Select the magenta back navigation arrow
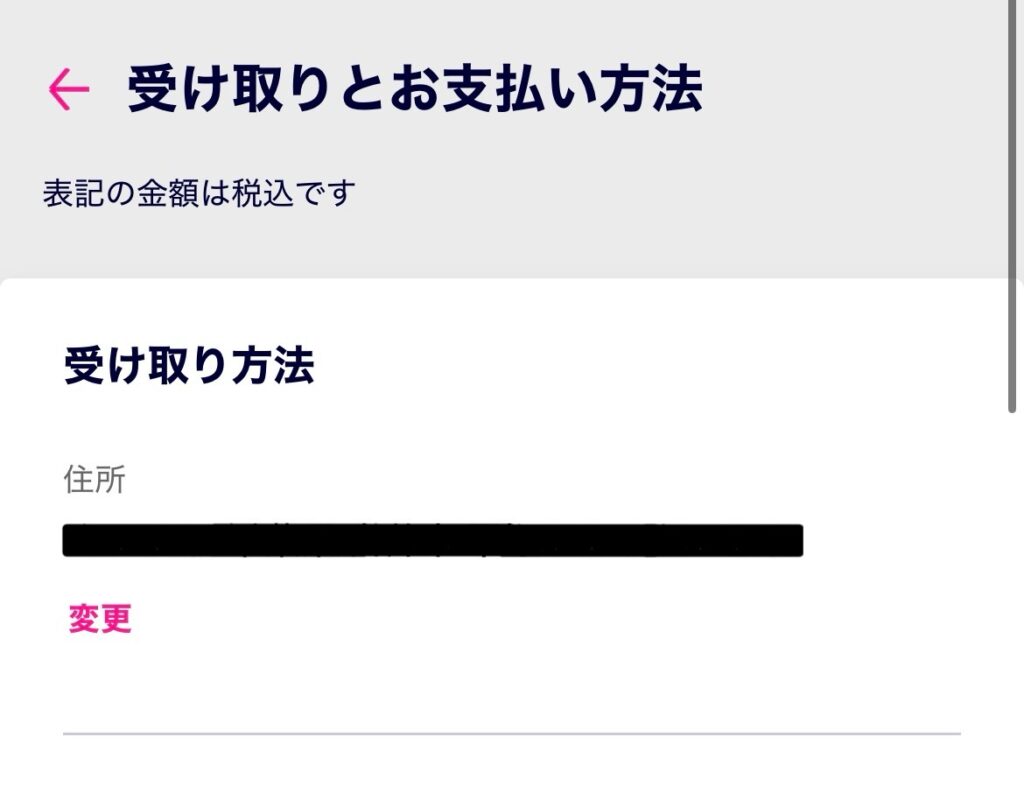This screenshot has width=1024, height=793. tap(66, 90)
